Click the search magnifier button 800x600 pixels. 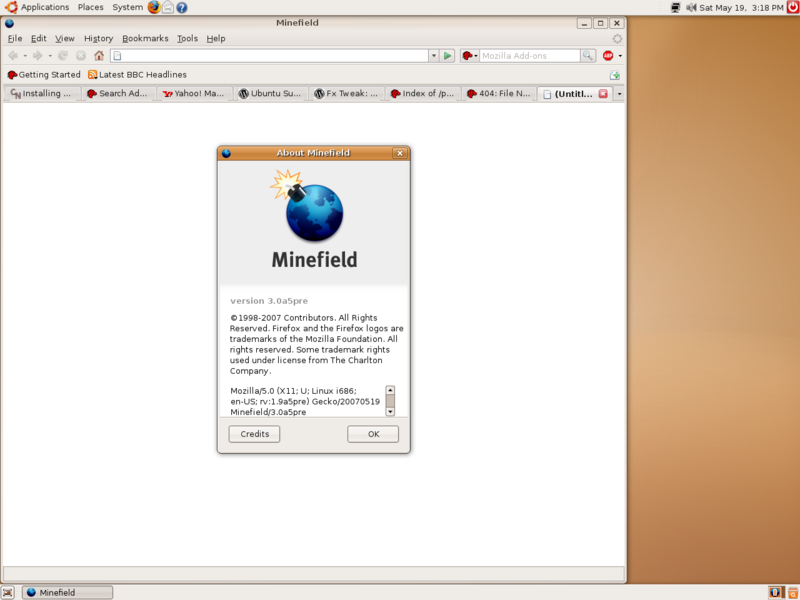(588, 56)
